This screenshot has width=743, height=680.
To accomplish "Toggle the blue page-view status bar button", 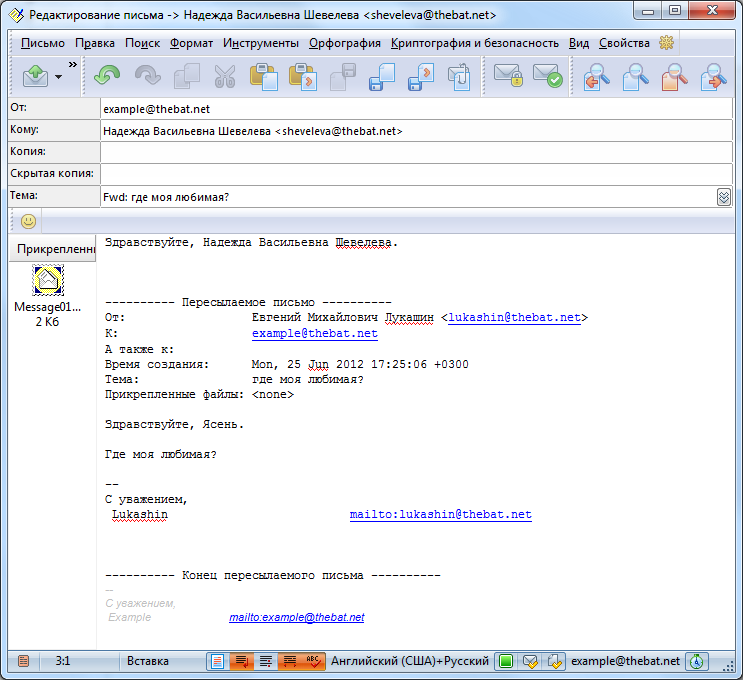I will (x=217, y=661).
